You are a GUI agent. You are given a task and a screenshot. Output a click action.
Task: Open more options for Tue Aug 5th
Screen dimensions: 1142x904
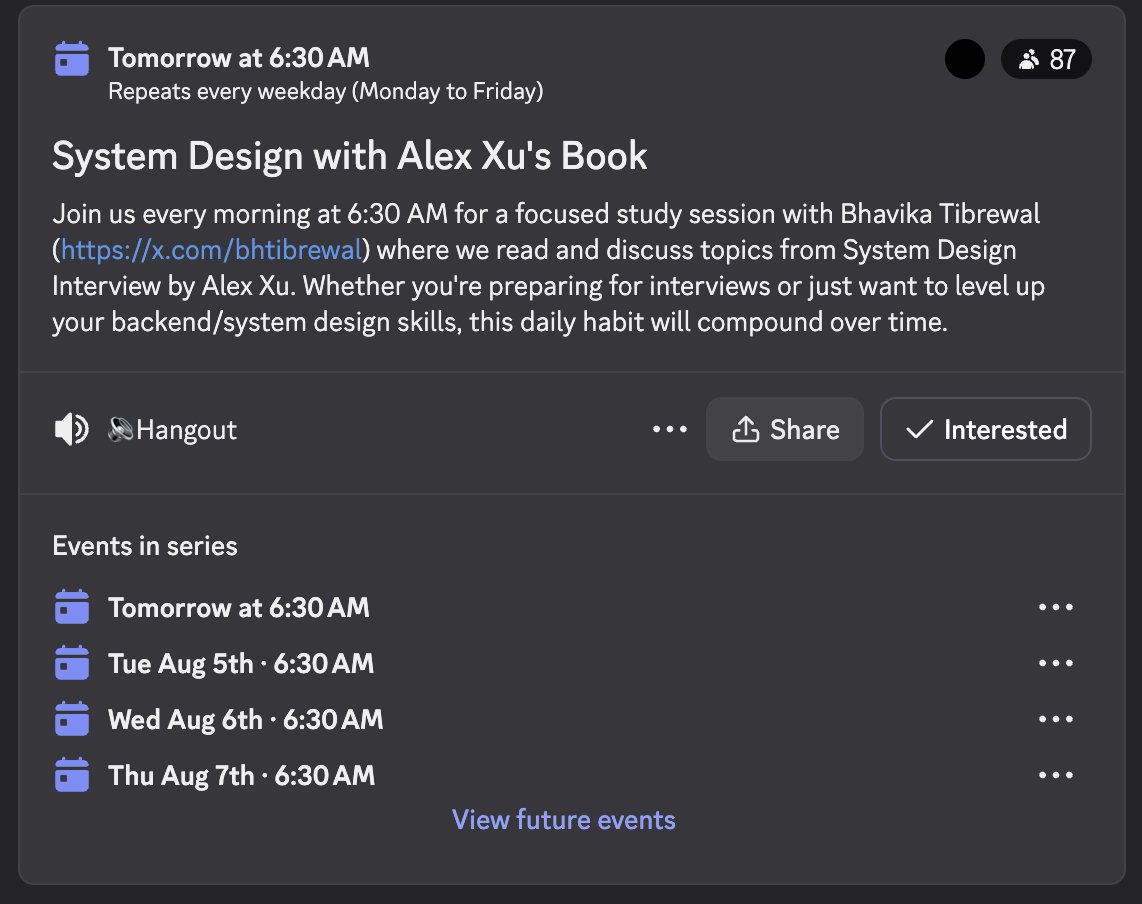pos(1055,663)
